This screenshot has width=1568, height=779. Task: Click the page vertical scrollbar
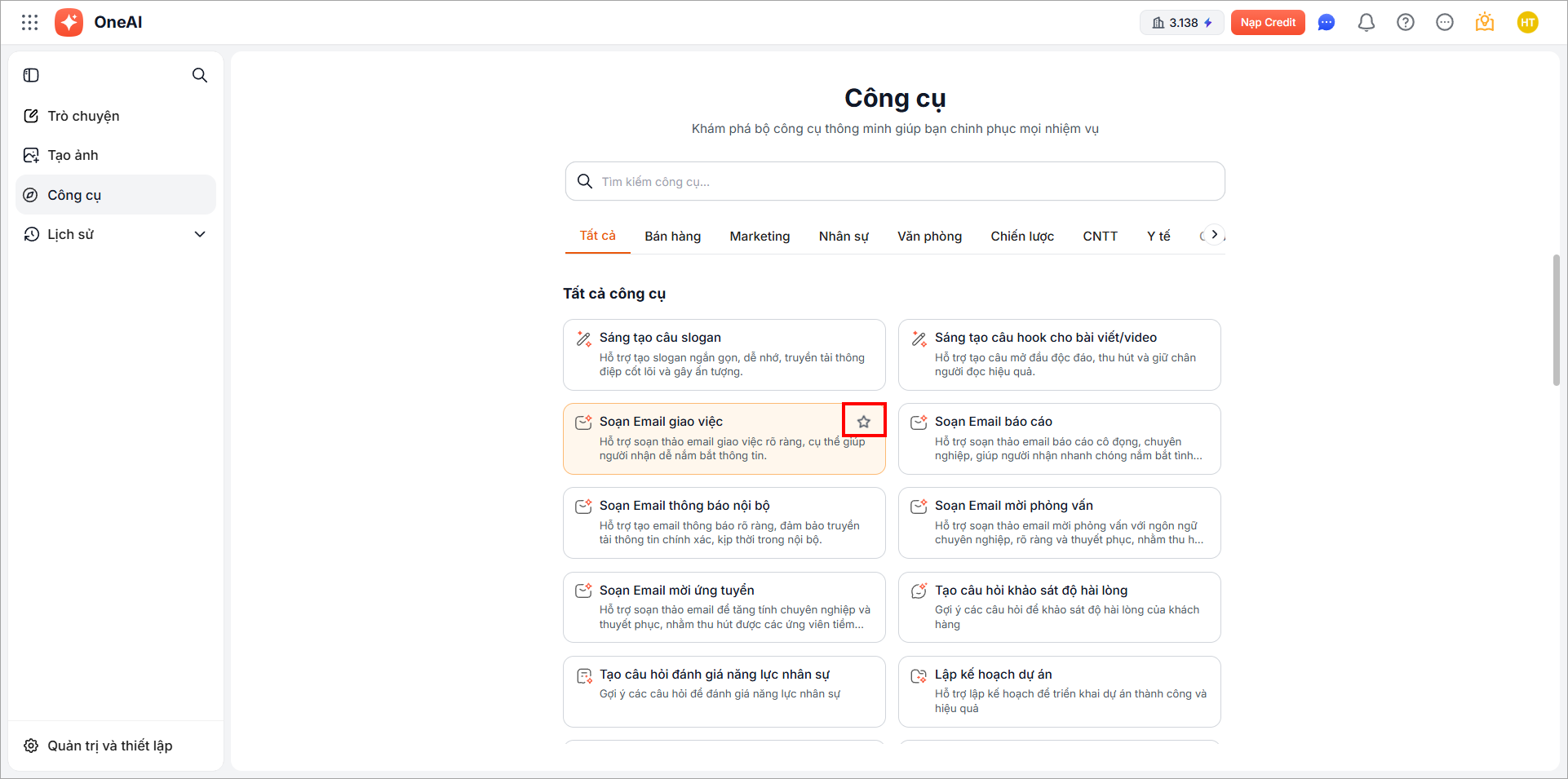click(1556, 320)
